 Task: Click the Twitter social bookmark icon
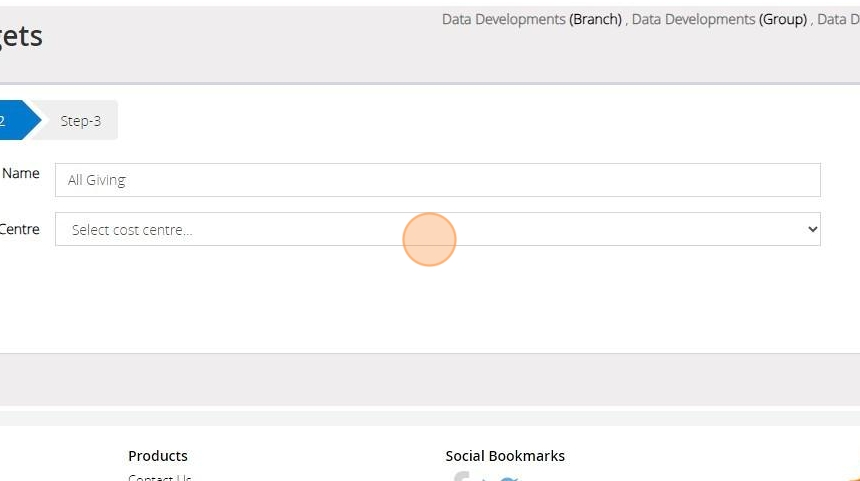(508, 479)
